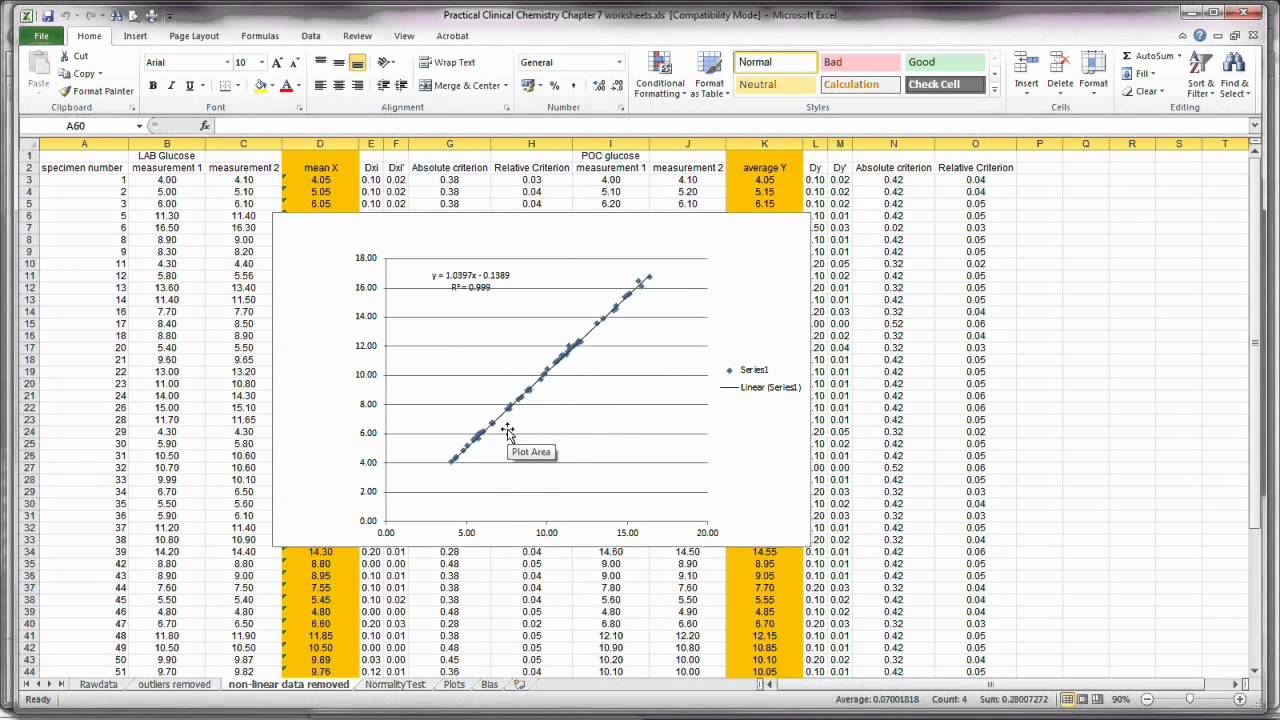Click the zoom slider in status bar

1189,699
